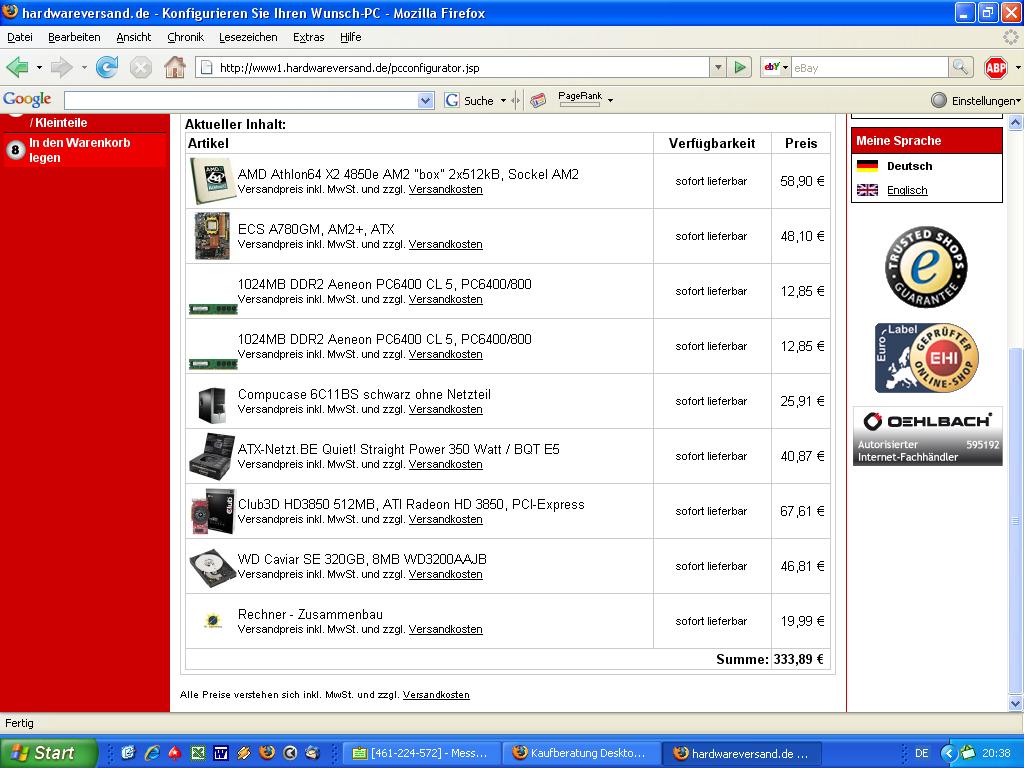Click the Trusted Shops Guarantee badge
Viewport: 1024px width, 768px height.
(925, 267)
